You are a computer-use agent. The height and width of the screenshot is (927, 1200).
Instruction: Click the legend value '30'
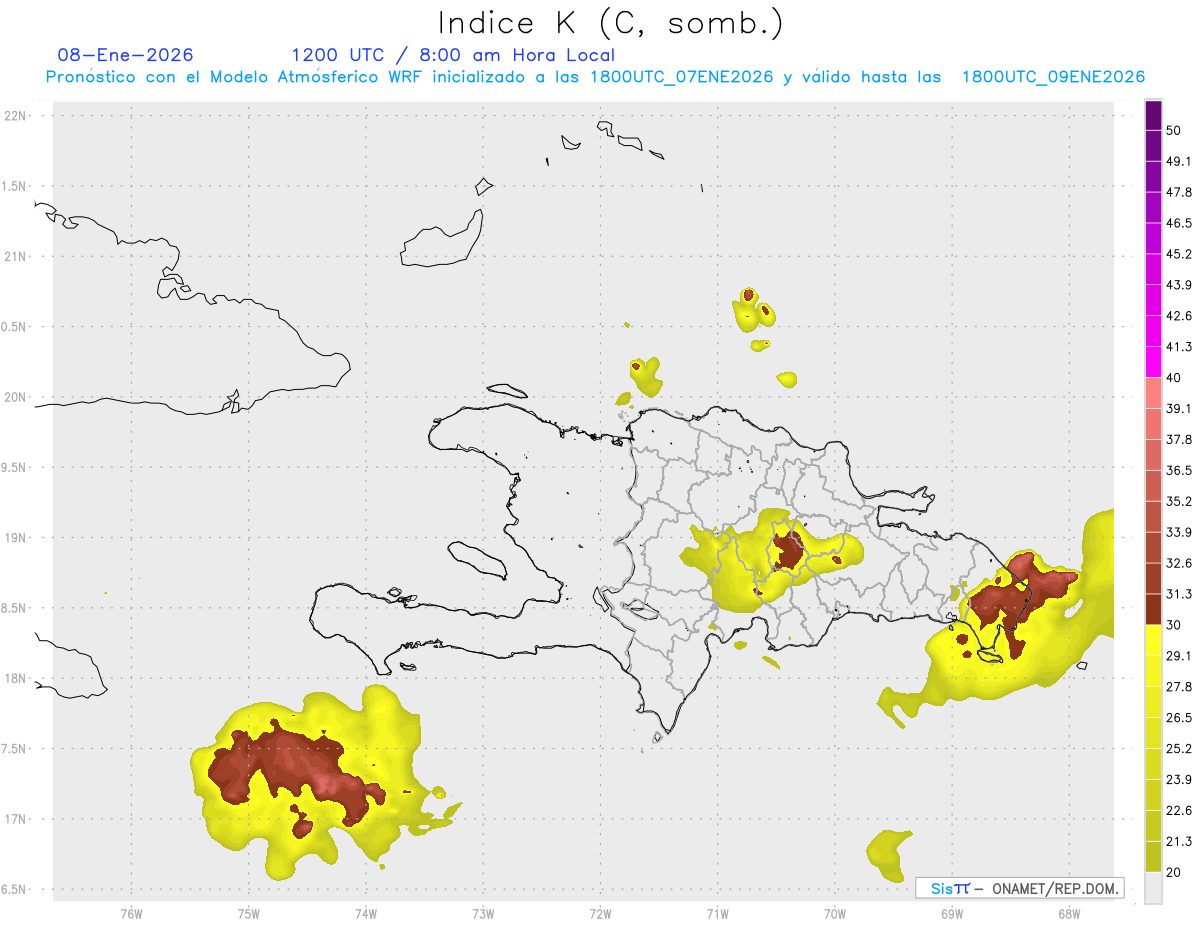[x=1174, y=625]
